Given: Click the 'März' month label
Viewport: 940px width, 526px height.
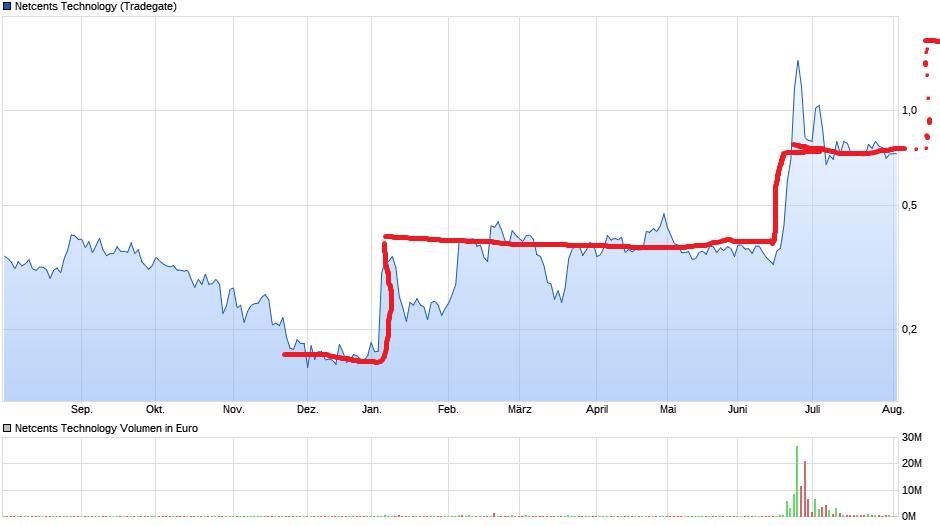Looking at the screenshot, I should (x=520, y=410).
